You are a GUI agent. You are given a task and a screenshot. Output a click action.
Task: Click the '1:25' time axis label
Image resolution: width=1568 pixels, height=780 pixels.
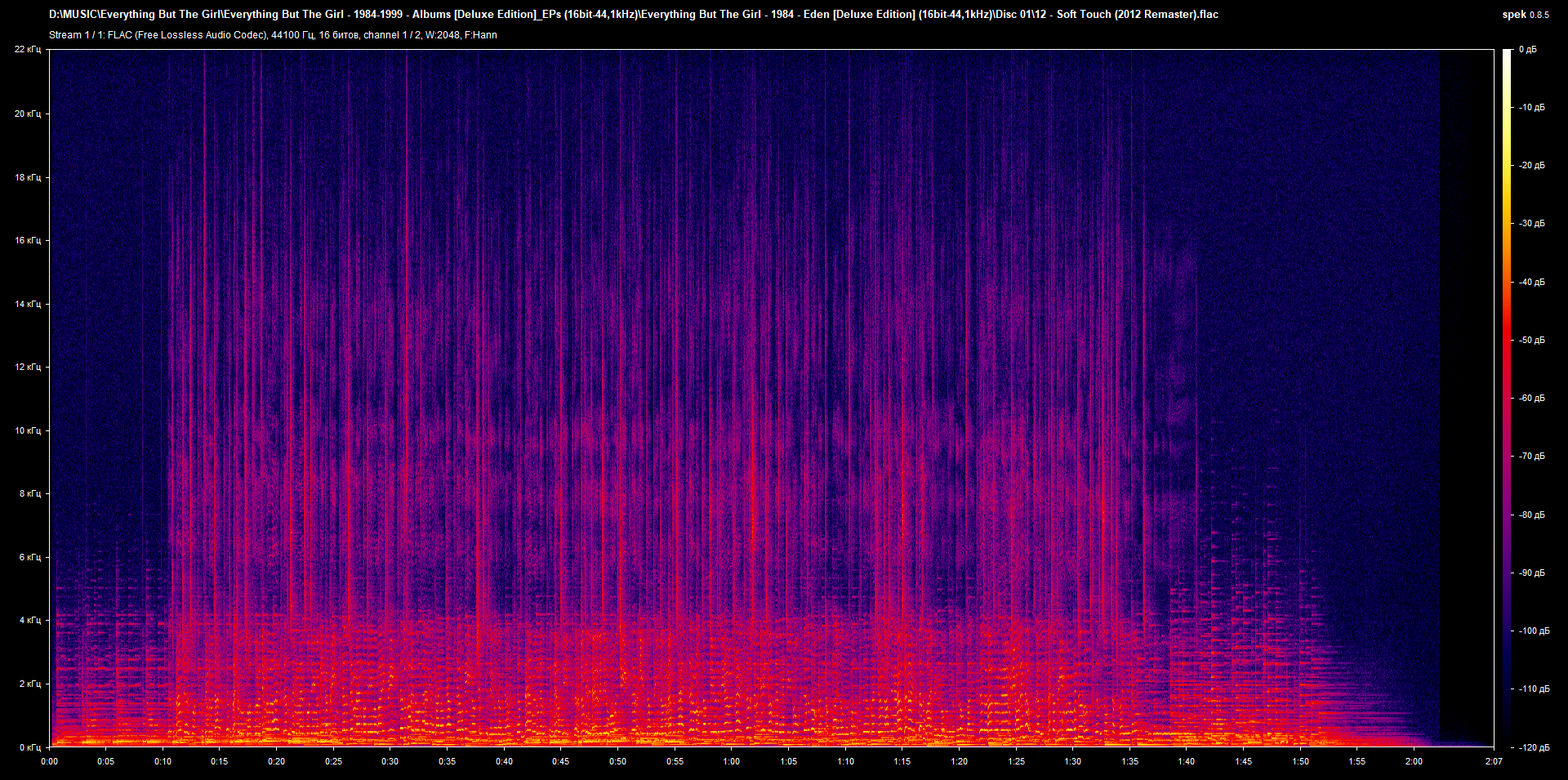pos(1017,761)
